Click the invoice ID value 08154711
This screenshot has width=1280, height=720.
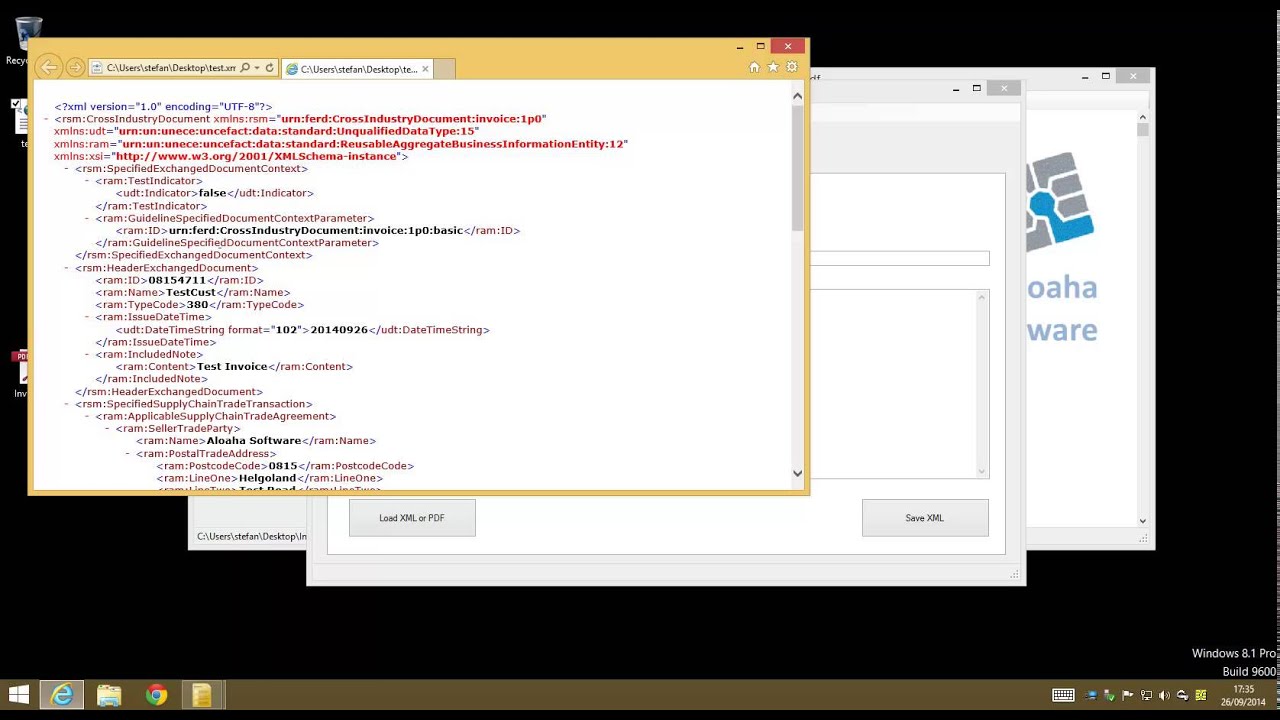(177, 280)
